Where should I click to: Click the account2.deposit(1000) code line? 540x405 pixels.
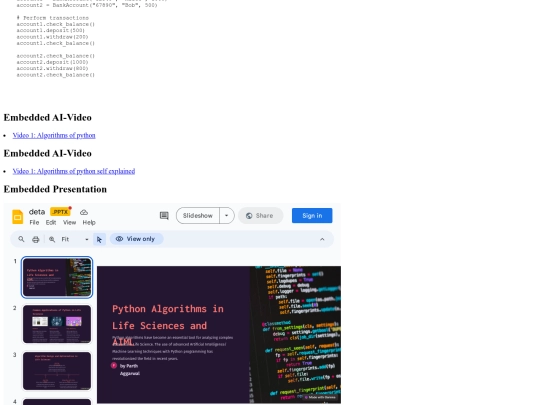point(52,62)
